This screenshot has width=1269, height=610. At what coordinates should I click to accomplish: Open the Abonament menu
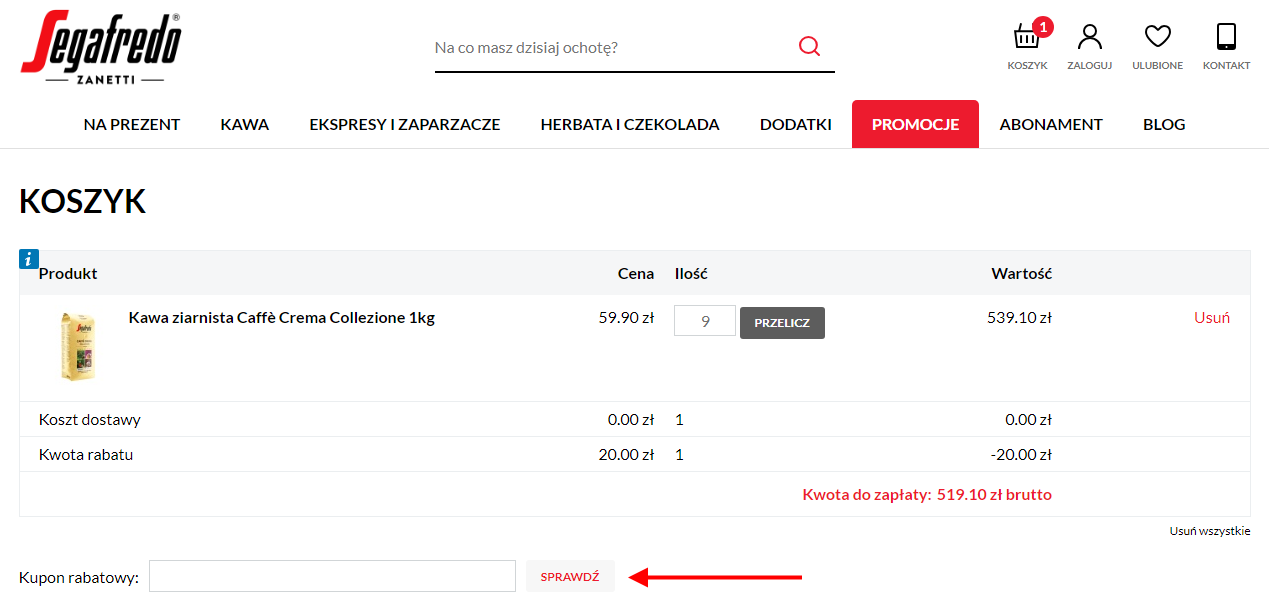point(1051,125)
